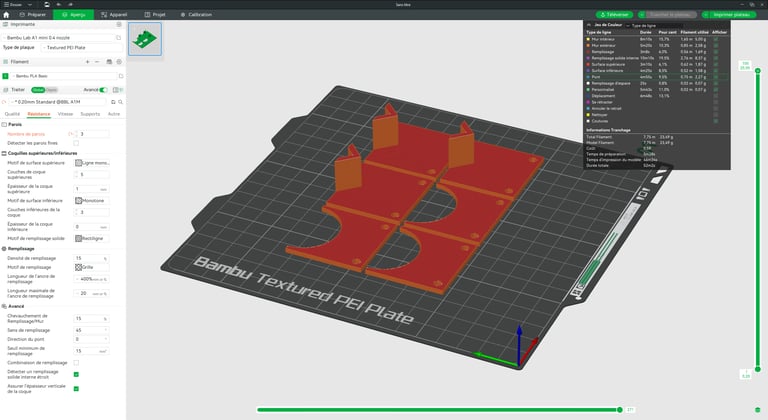Image resolution: width=768 pixels, height=420 pixels.
Task: Collapse the Jeu de Couleur legend panel
Action: click(x=589, y=25)
